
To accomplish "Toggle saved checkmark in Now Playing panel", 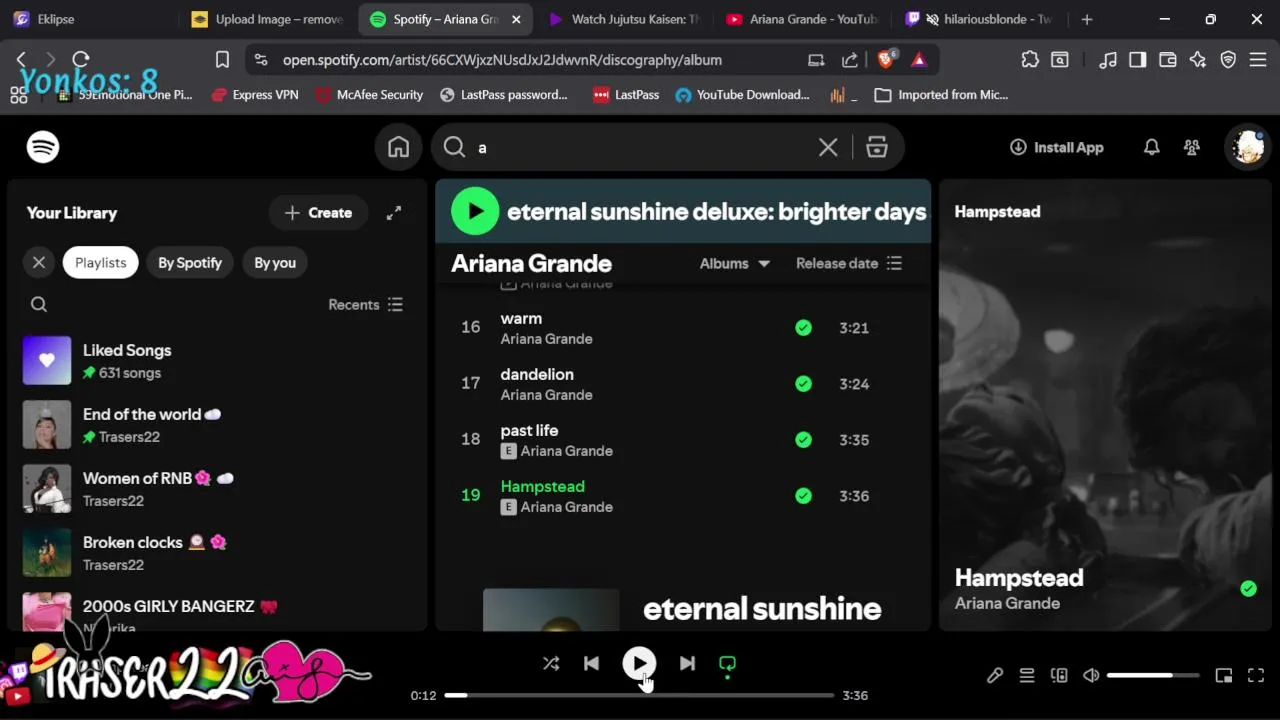I will (1248, 589).
